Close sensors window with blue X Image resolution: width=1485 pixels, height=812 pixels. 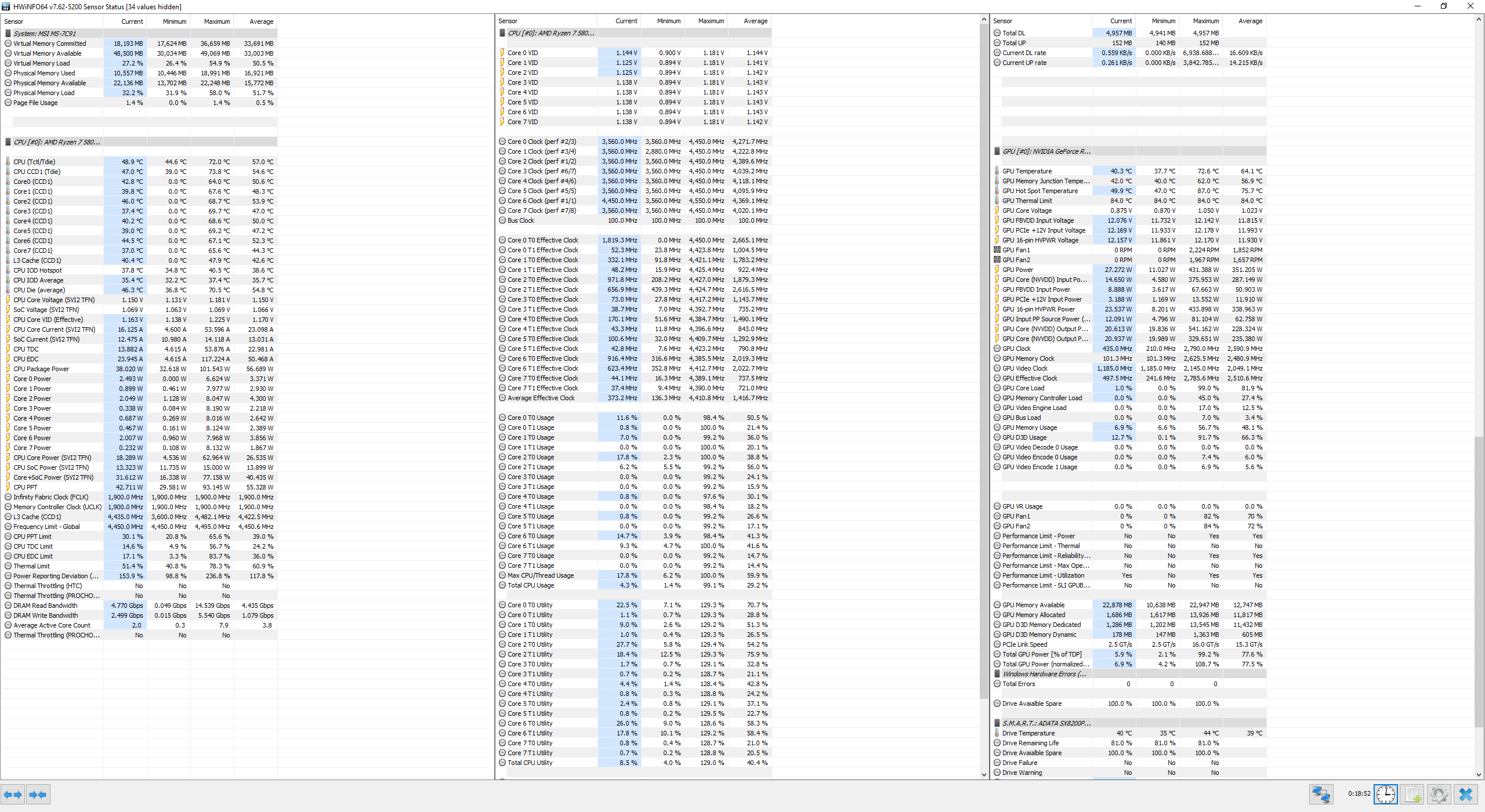click(1466, 794)
